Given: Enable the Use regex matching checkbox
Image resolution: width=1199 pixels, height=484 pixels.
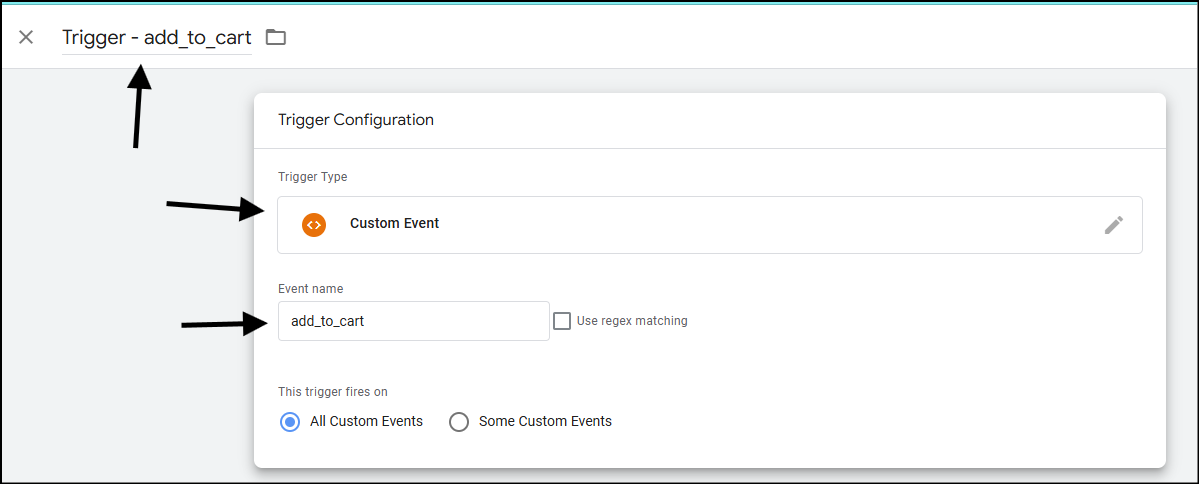Looking at the screenshot, I should (x=562, y=321).
